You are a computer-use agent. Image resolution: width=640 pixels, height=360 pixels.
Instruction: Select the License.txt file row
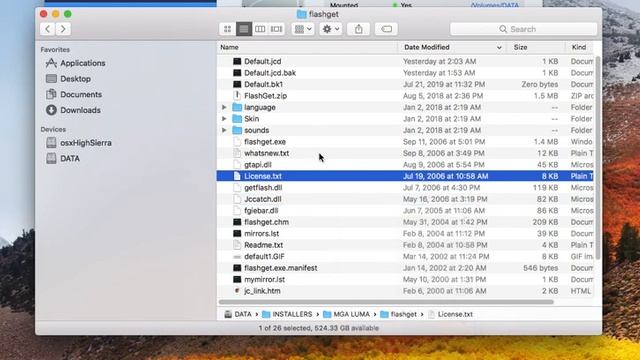pyautogui.click(x=405, y=176)
